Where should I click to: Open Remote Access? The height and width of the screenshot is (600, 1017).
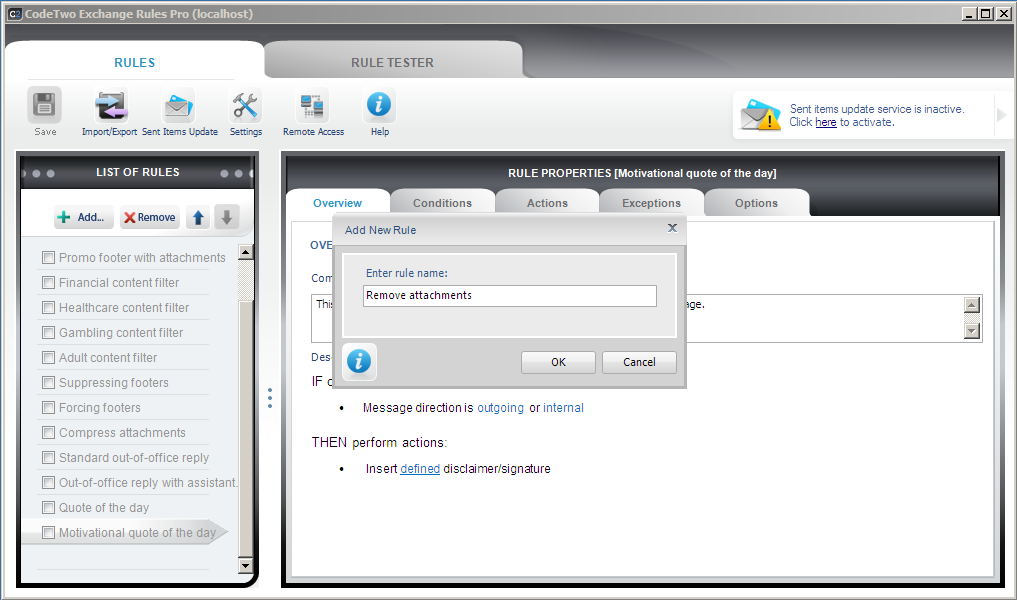point(313,105)
